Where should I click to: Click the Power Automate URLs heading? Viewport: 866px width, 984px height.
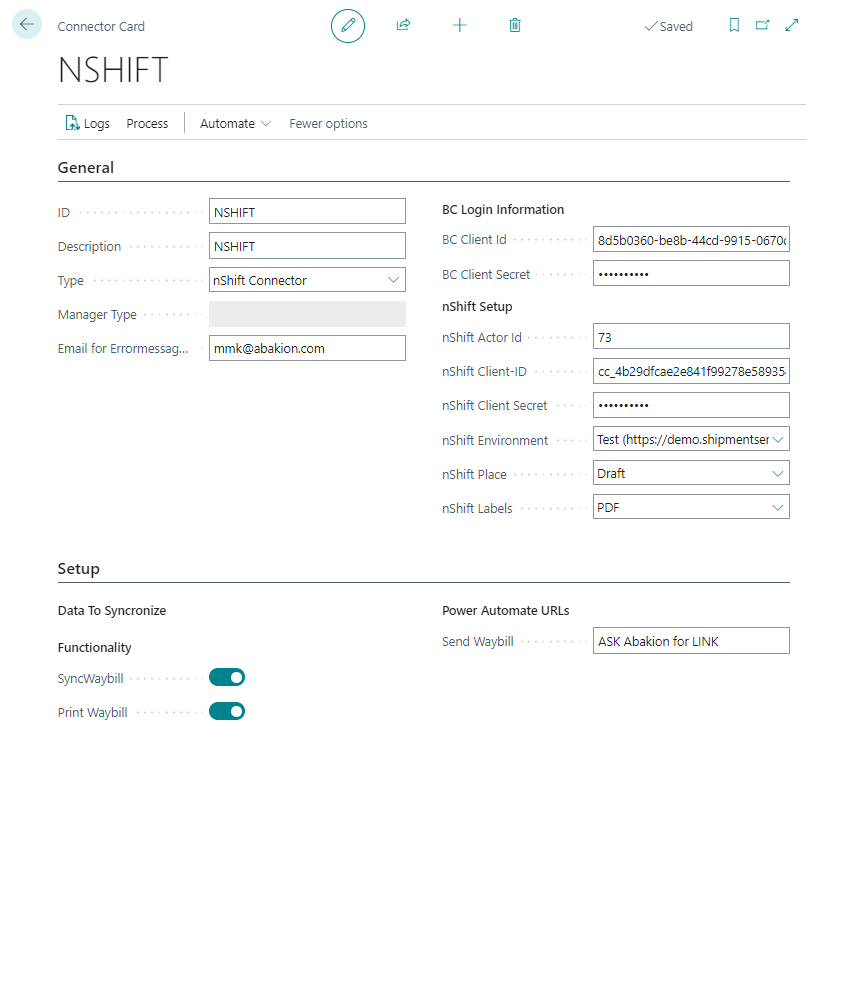pos(505,611)
